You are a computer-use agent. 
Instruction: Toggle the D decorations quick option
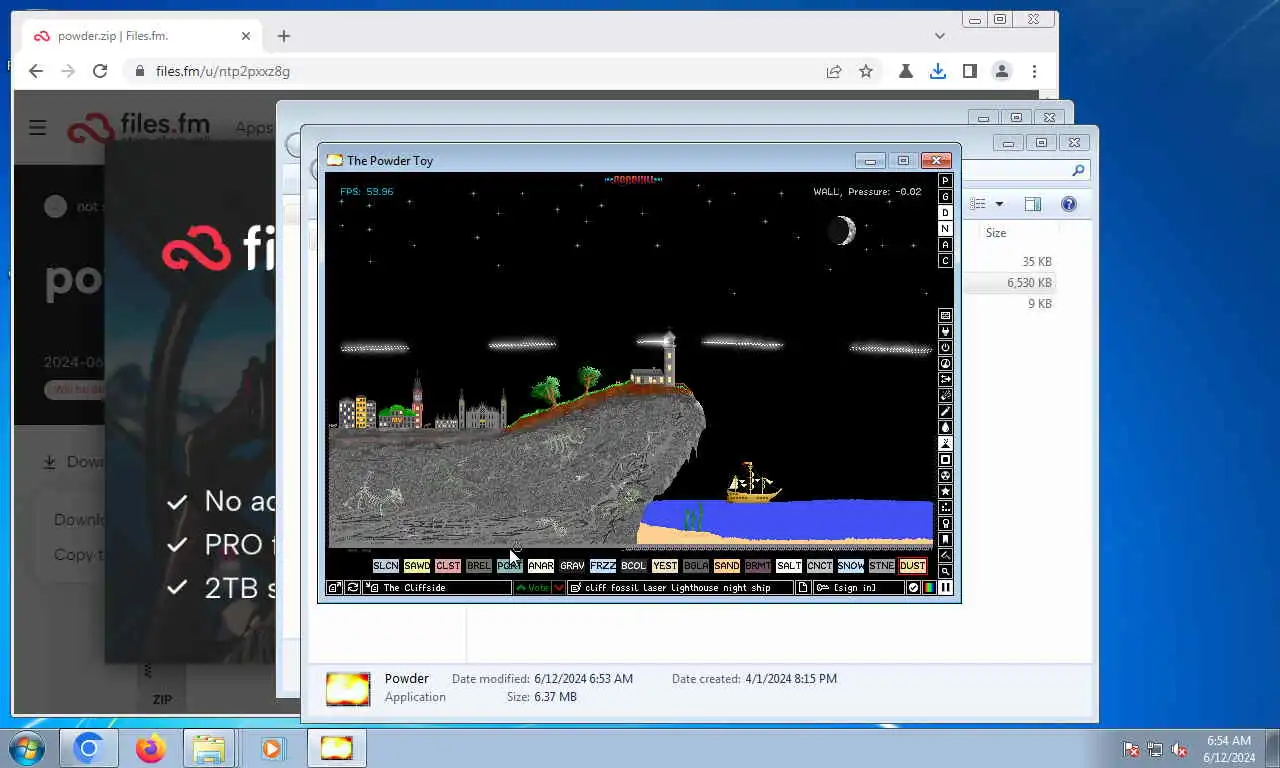coord(945,213)
